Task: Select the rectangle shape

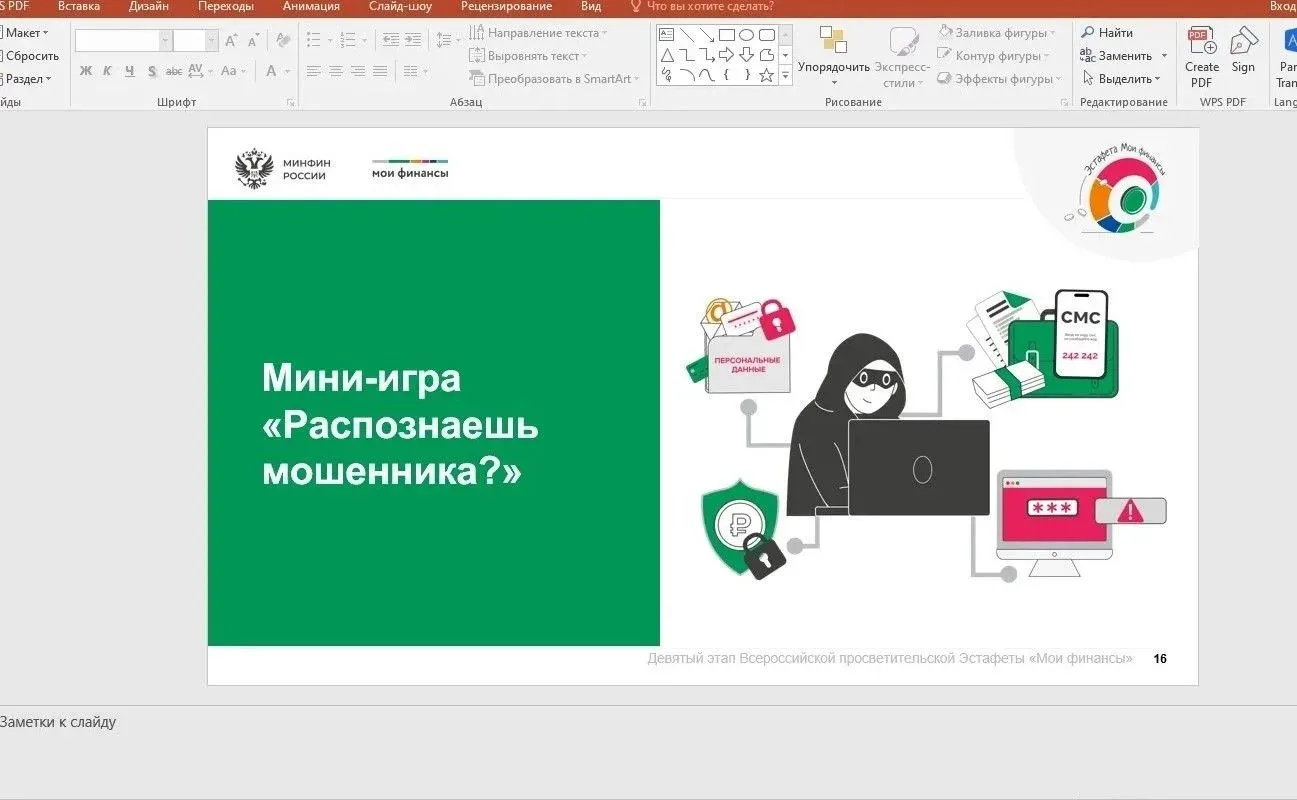Action: point(727,34)
